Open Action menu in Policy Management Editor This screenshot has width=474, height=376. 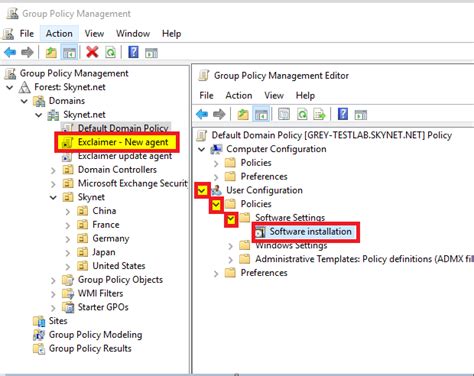tap(239, 96)
